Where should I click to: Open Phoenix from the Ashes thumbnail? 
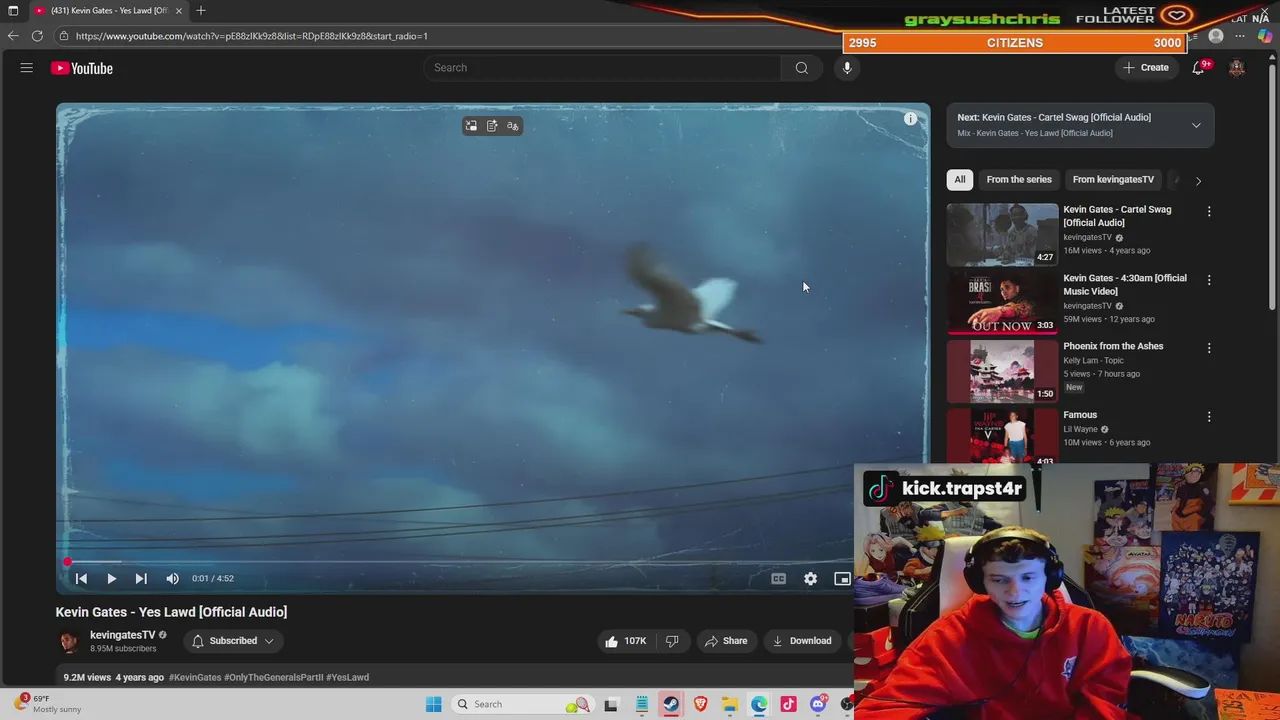1002,371
